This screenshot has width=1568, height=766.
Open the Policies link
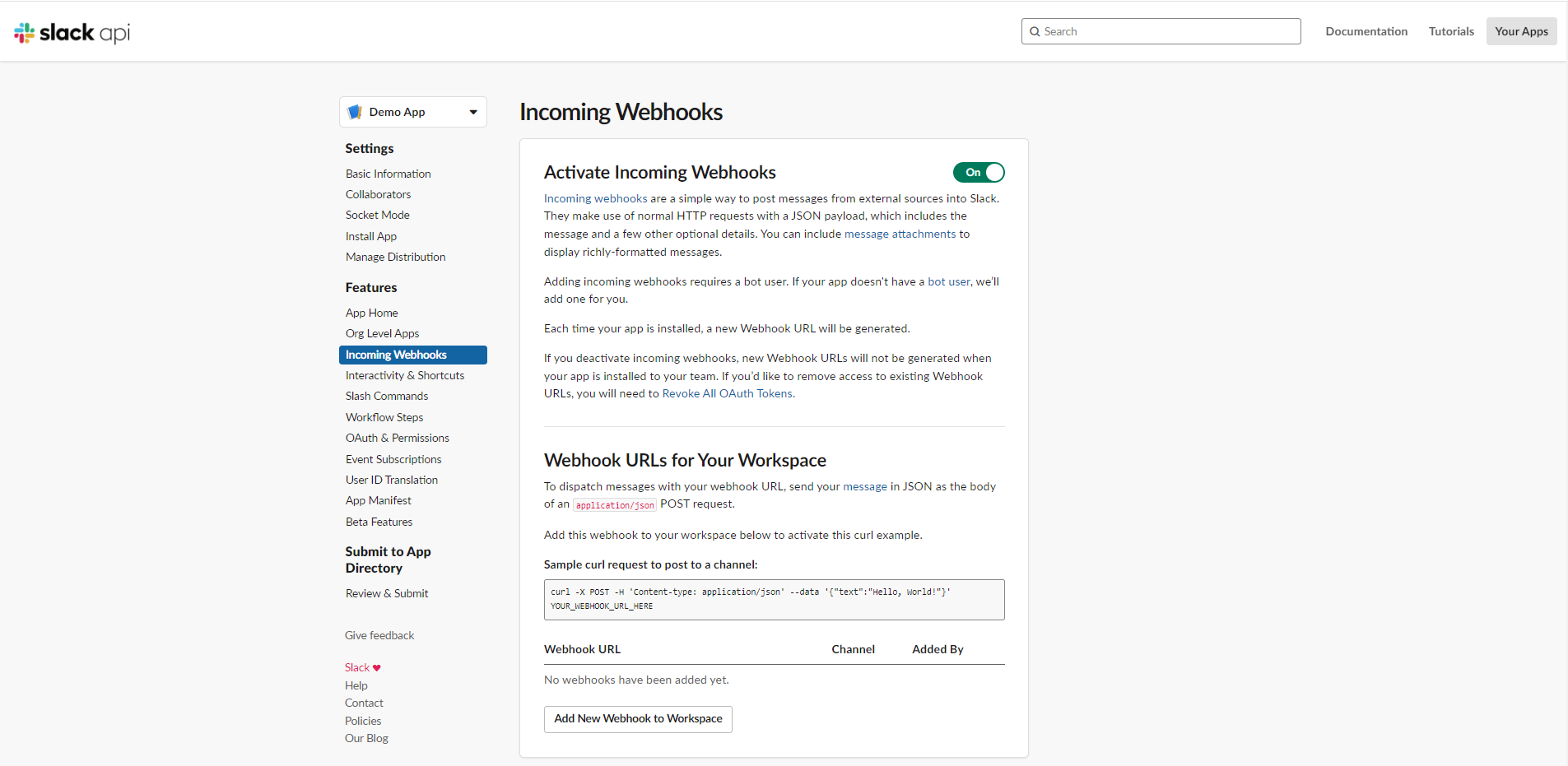pos(363,721)
